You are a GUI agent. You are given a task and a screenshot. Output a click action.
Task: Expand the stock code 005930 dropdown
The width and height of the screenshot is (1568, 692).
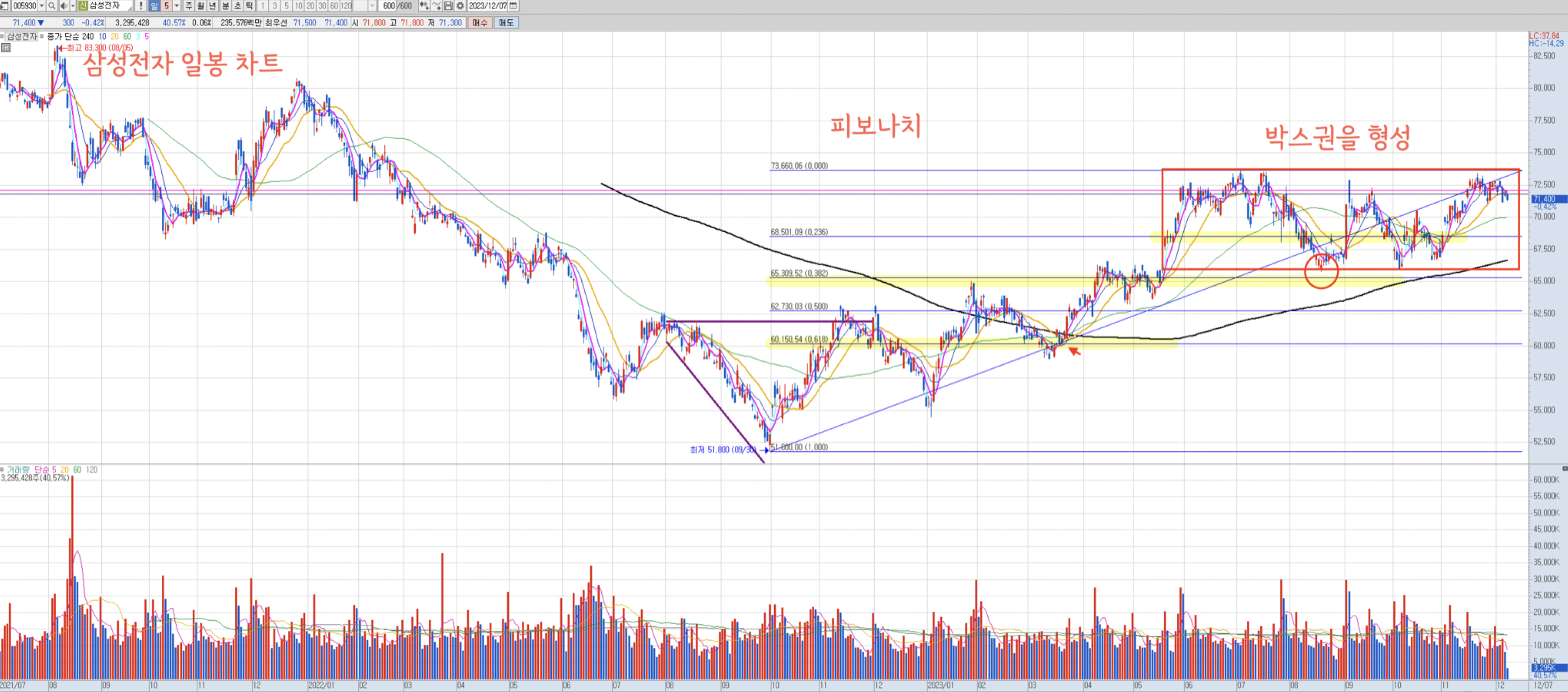pyautogui.click(x=42, y=6)
